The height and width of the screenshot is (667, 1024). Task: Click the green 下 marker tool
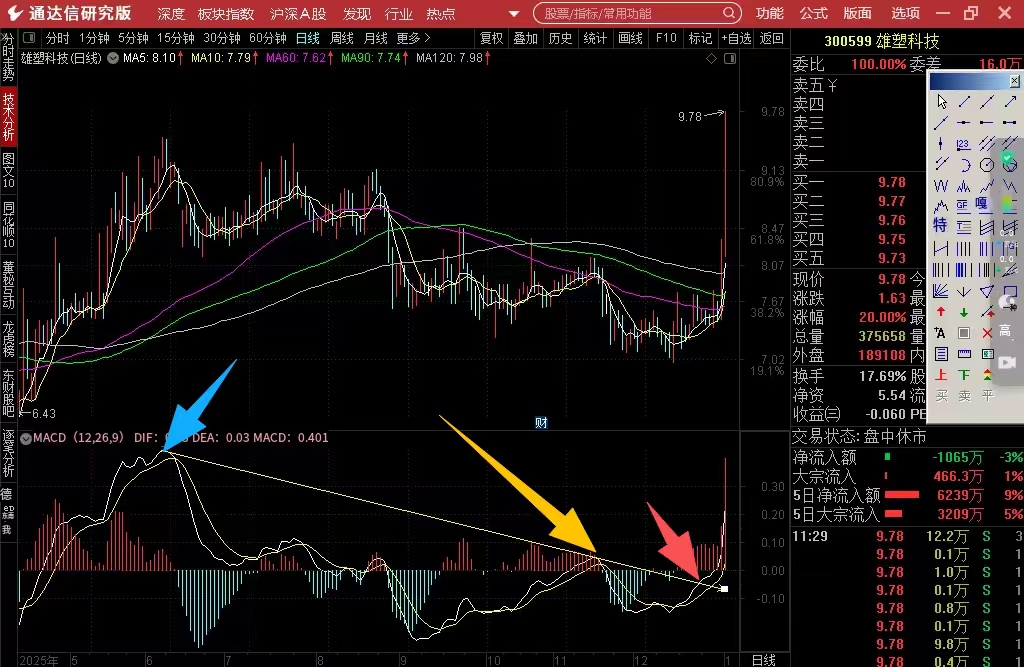(964, 375)
